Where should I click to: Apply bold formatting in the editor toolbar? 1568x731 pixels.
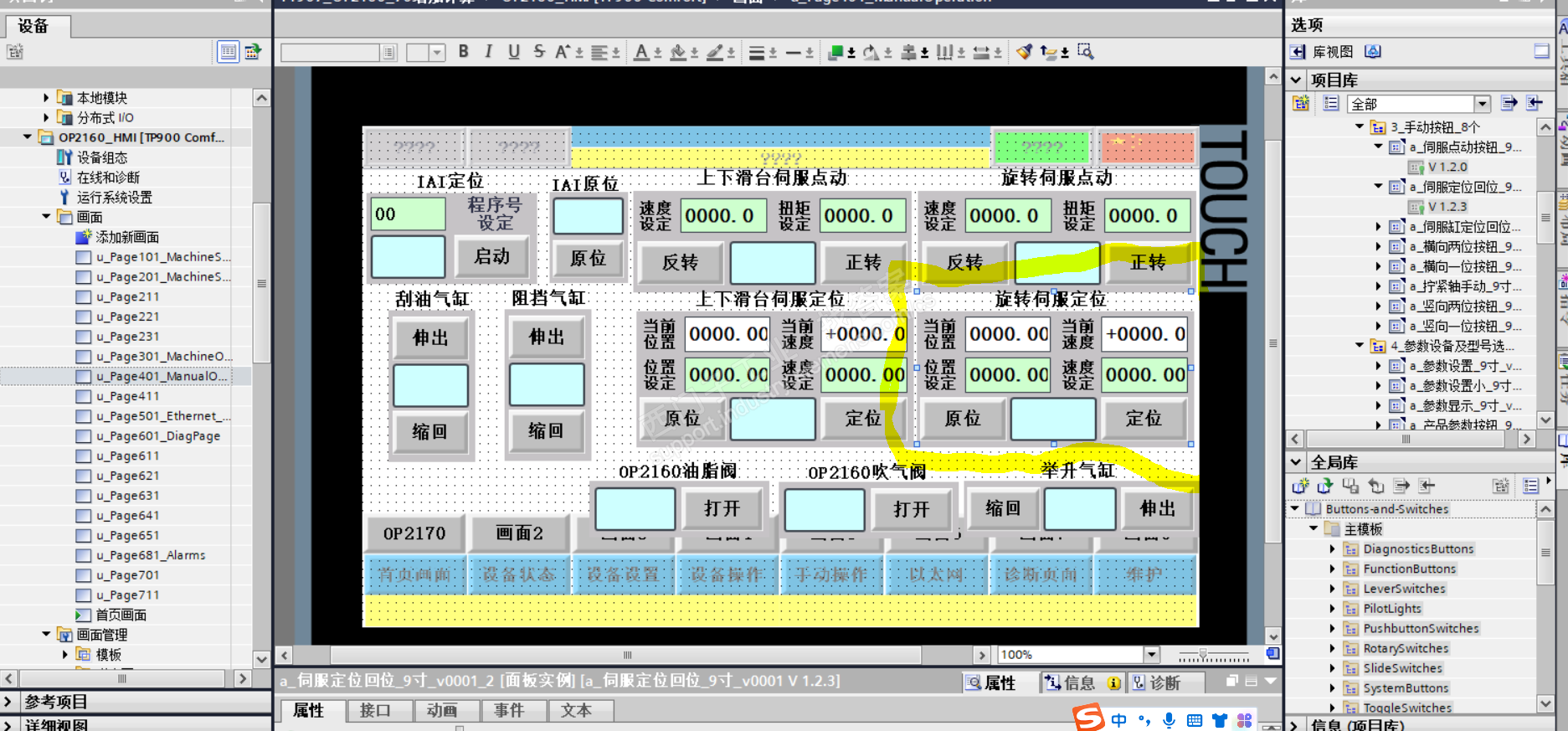[x=463, y=52]
